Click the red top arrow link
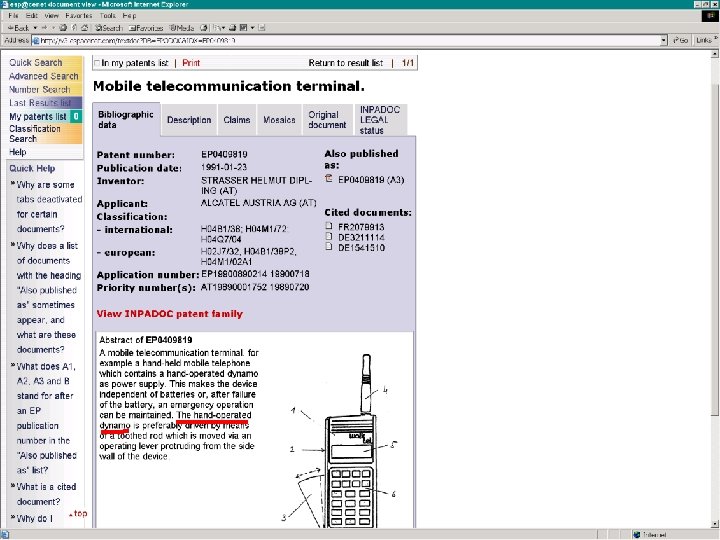 click(78, 513)
